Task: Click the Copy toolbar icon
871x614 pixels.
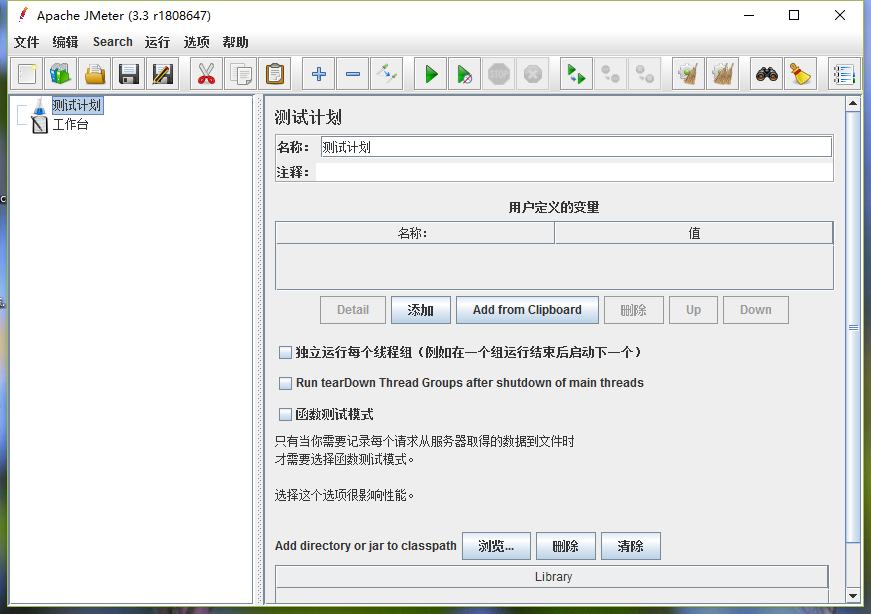Action: coord(241,74)
